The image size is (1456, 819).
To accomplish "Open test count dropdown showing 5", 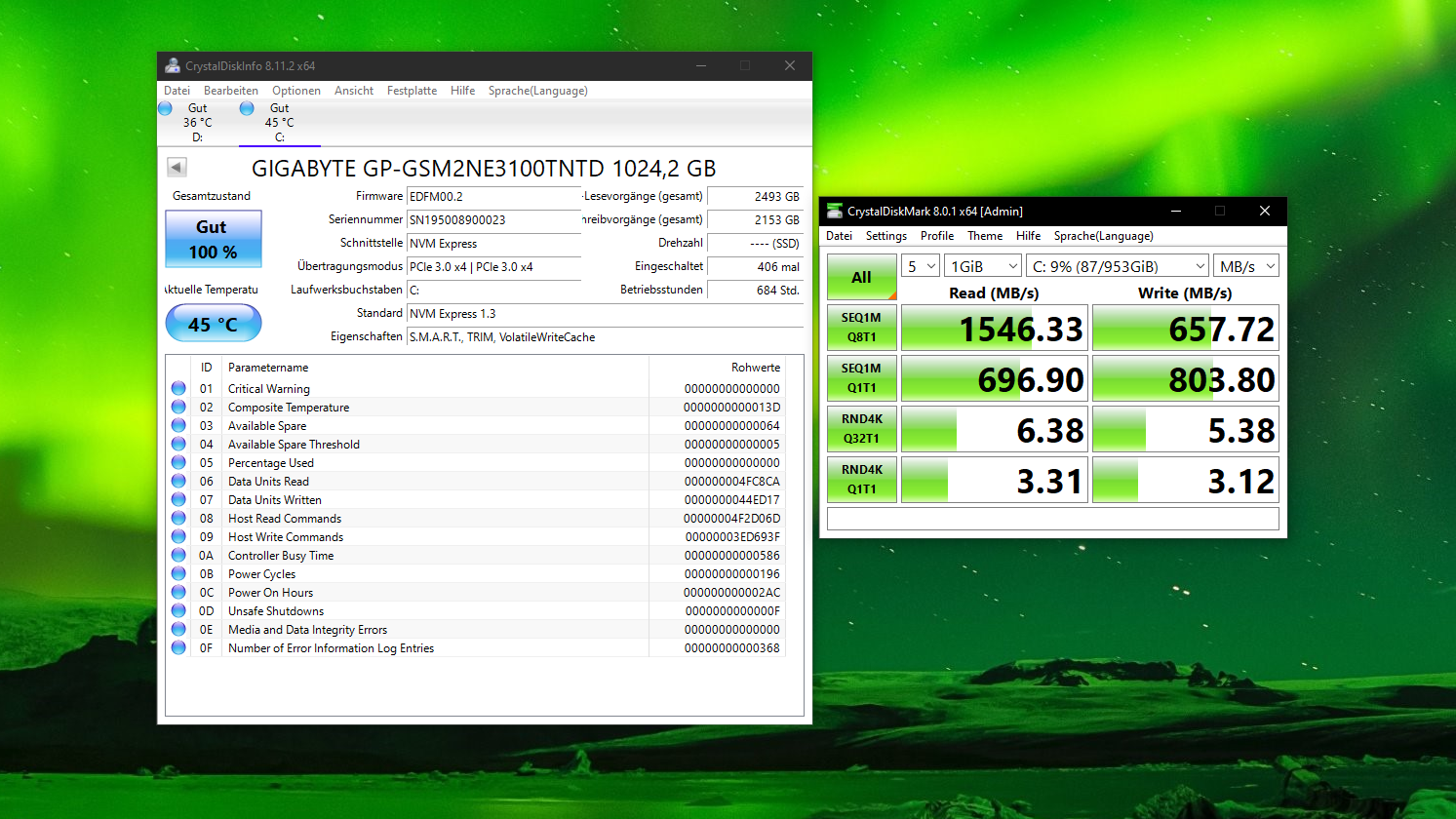I will [921, 266].
